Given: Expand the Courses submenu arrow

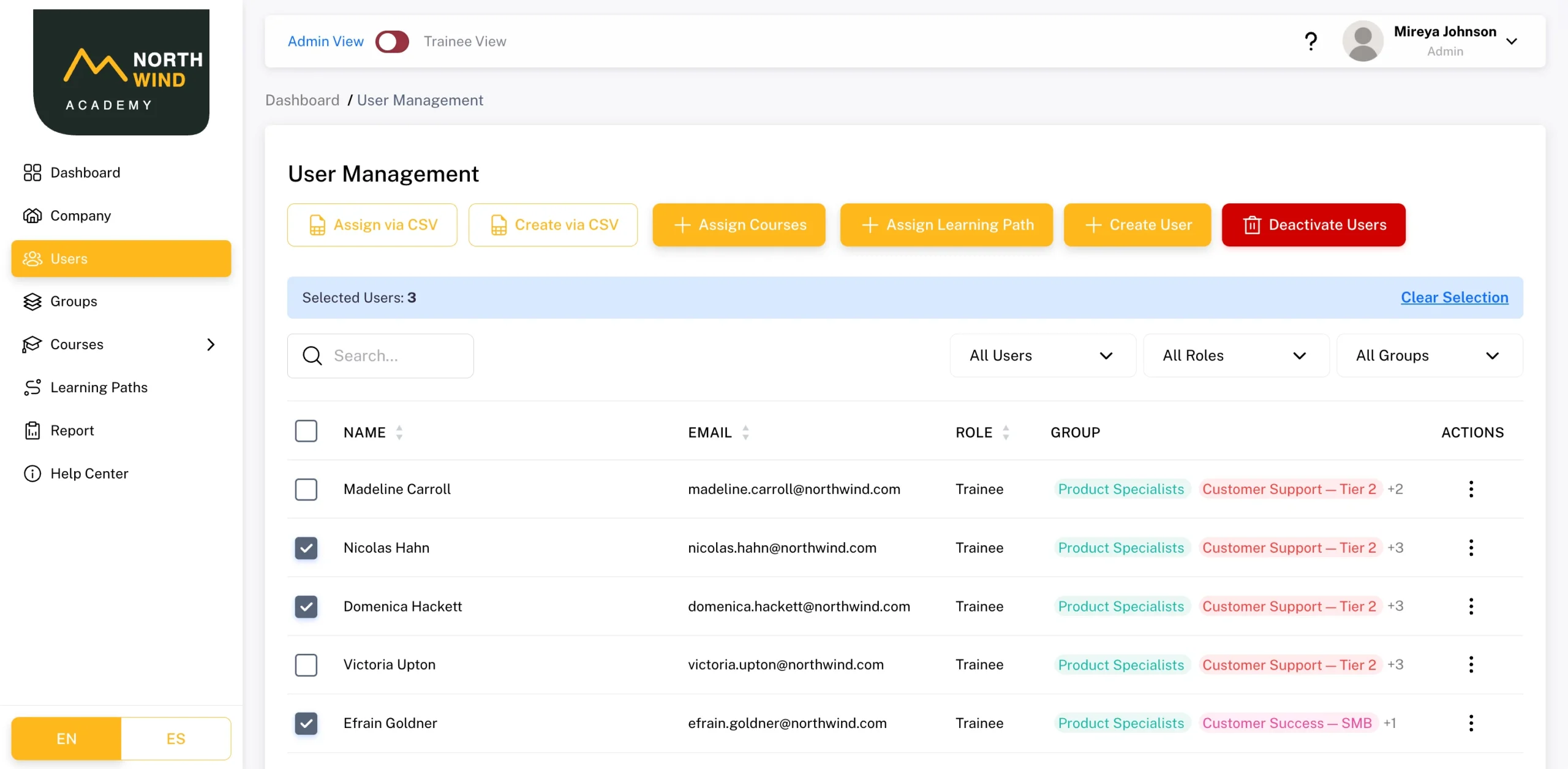Looking at the screenshot, I should (211, 344).
